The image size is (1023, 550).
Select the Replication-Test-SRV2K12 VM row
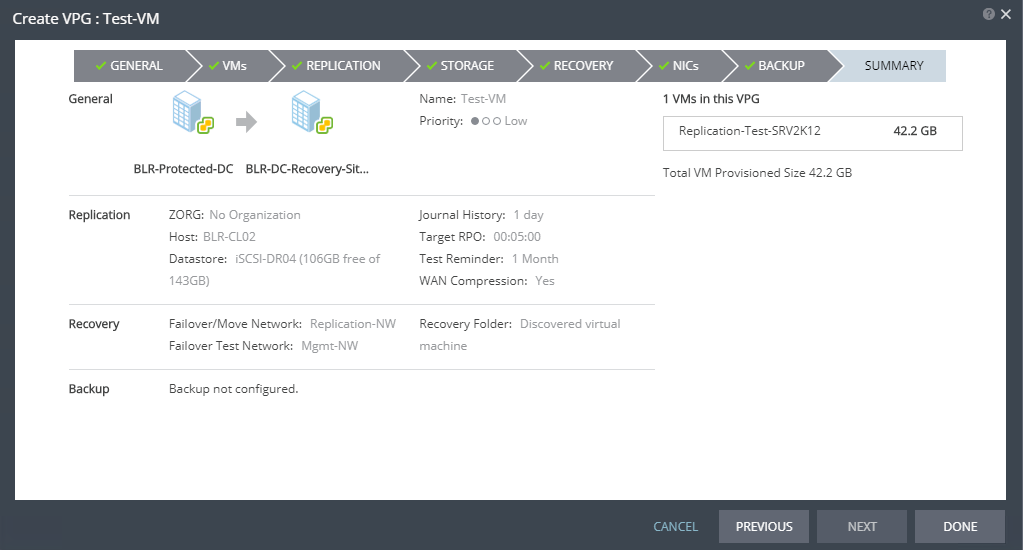click(x=811, y=131)
